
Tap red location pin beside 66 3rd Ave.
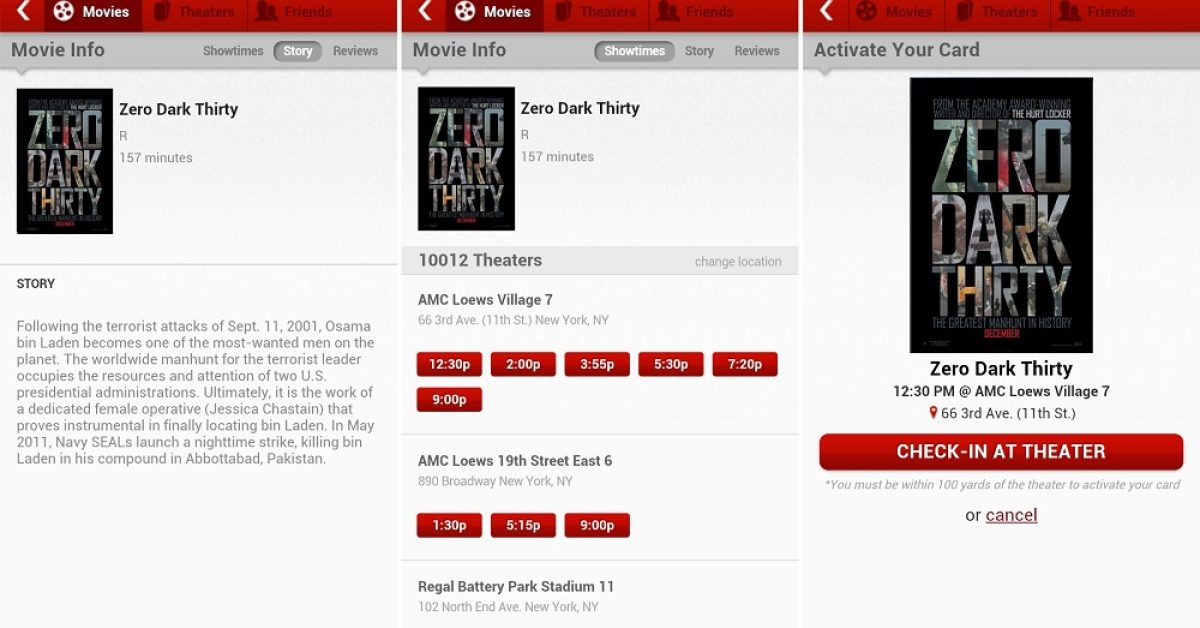tap(933, 413)
